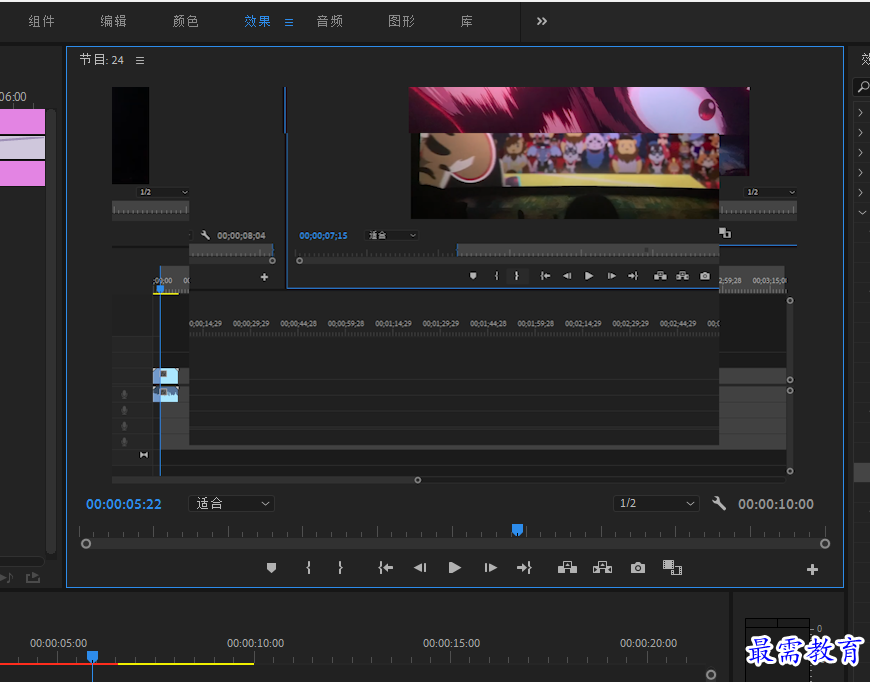Click the Extract button
Viewport: 870px width, 682px height.
click(602, 567)
